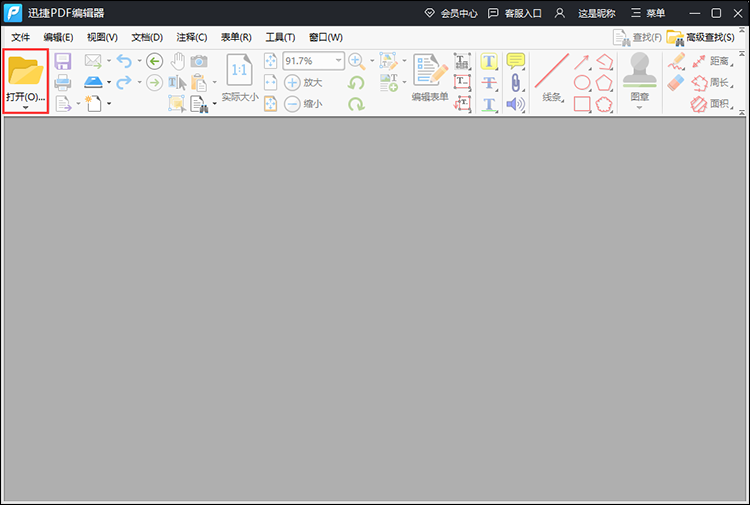The width and height of the screenshot is (750, 505).
Task: Click the 打开(O) folder icon
Action: [x=25, y=70]
